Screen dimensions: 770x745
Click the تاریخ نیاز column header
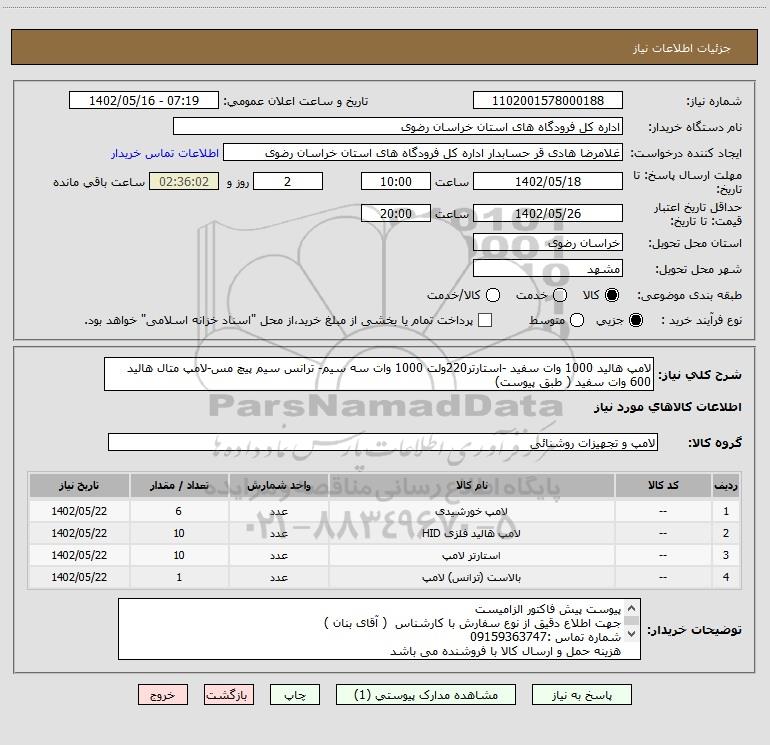[79, 485]
